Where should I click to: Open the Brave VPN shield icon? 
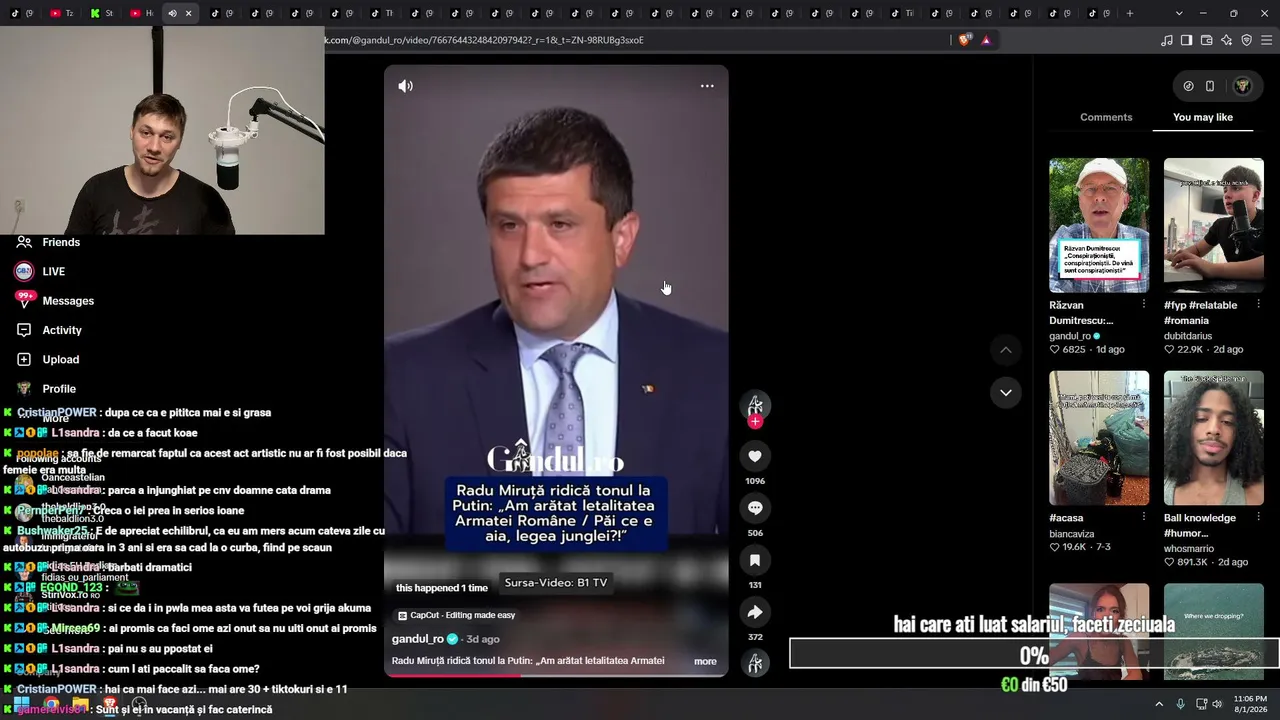(1246, 40)
